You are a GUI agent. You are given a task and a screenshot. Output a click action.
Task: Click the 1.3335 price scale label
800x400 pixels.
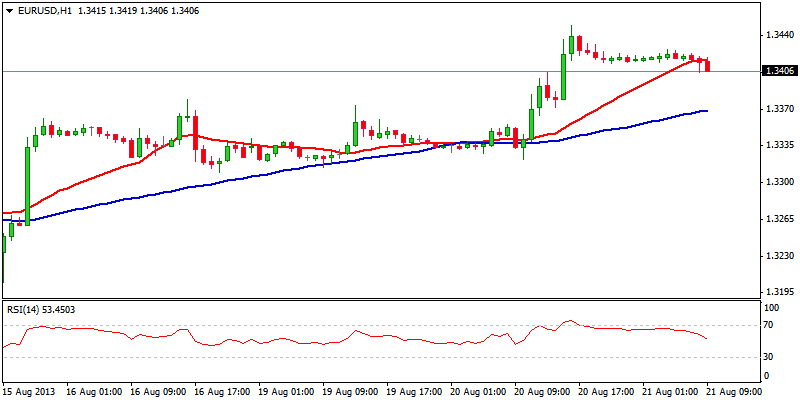click(x=779, y=145)
